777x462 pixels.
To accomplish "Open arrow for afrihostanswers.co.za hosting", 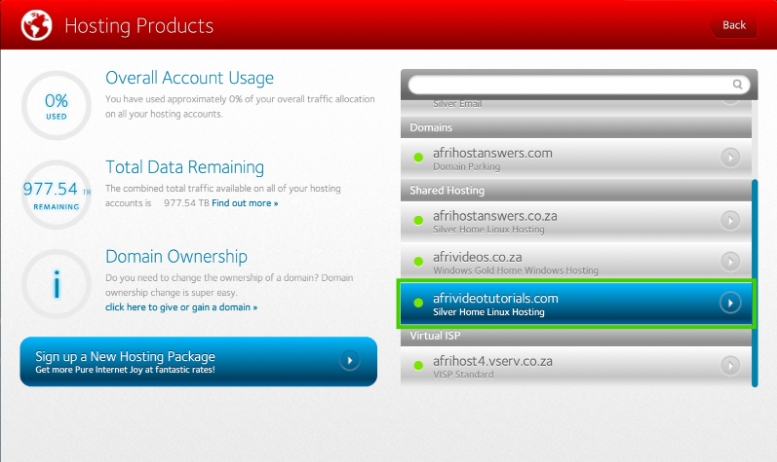I will [730, 219].
